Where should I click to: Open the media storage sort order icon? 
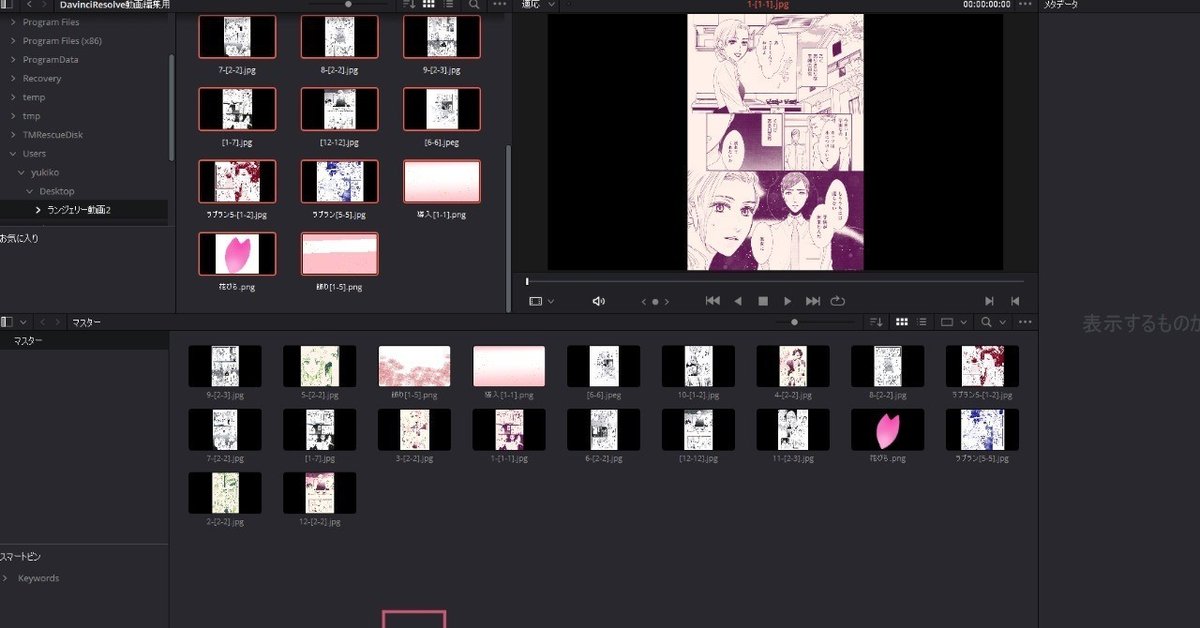coord(409,5)
